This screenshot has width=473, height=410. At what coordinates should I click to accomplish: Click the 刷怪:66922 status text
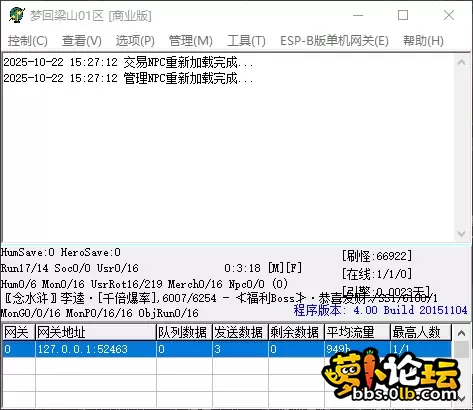(x=377, y=256)
